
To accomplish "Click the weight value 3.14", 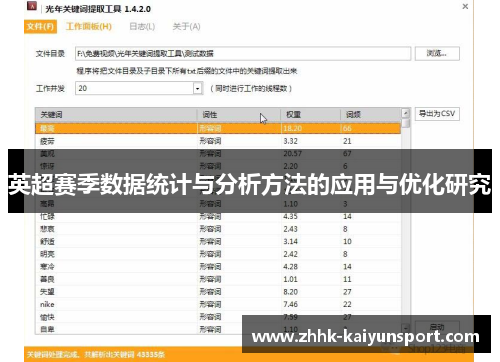I will pyautogui.click(x=290, y=242).
